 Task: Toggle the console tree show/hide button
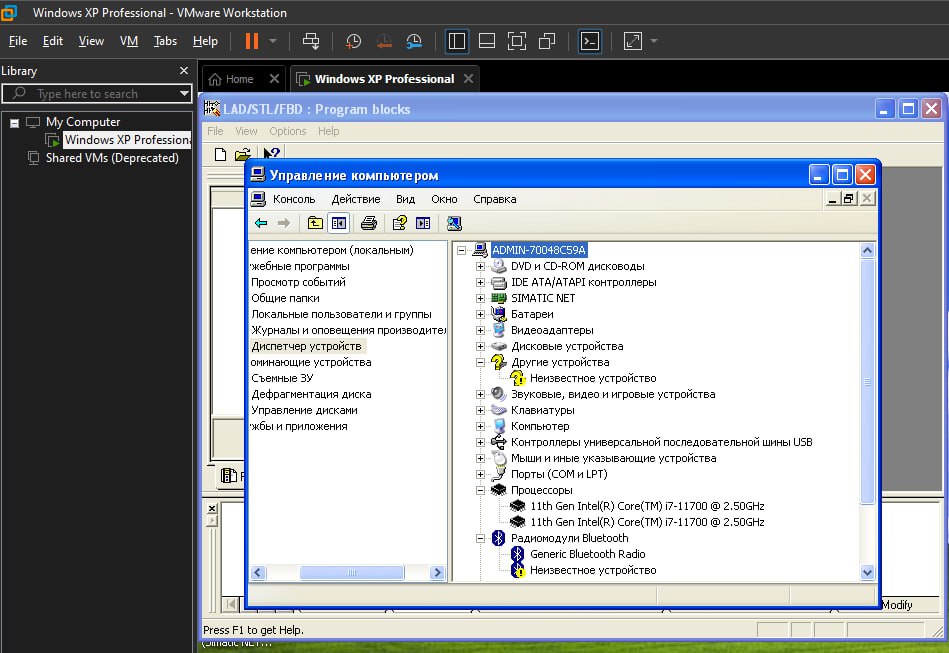pyautogui.click(x=339, y=223)
